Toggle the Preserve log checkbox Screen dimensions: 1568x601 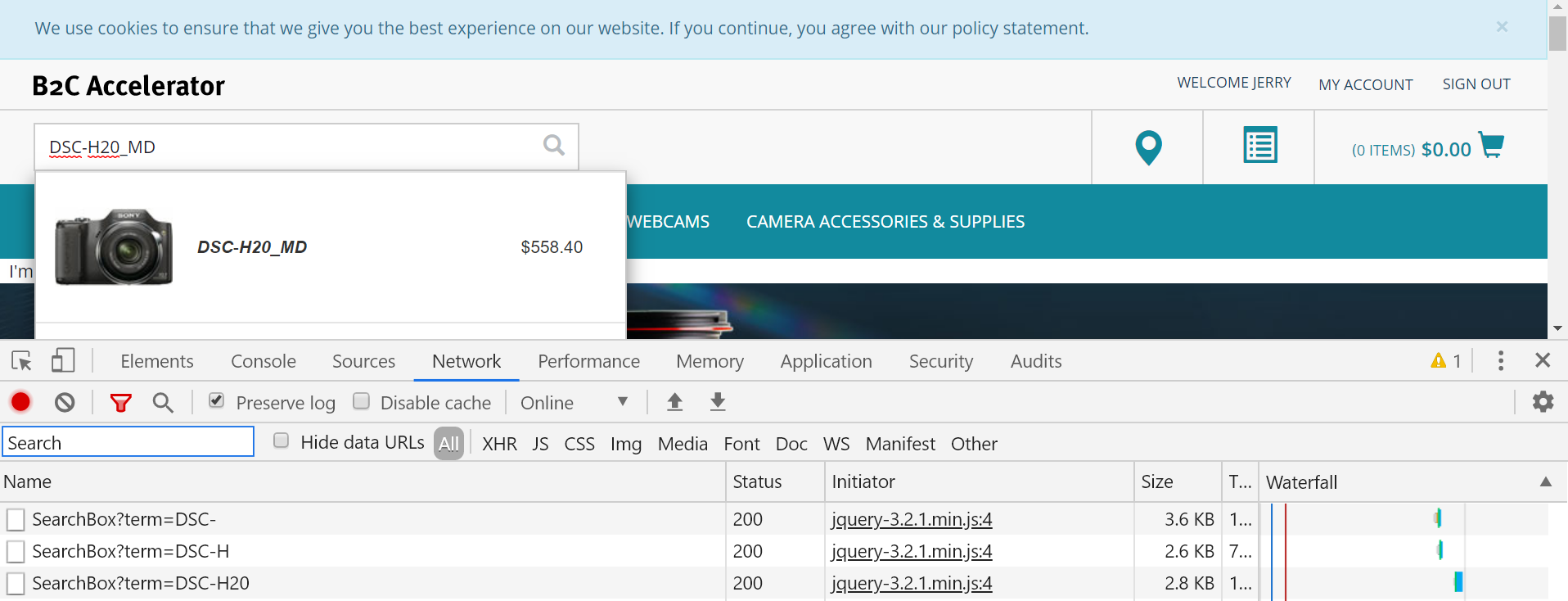pyautogui.click(x=216, y=400)
